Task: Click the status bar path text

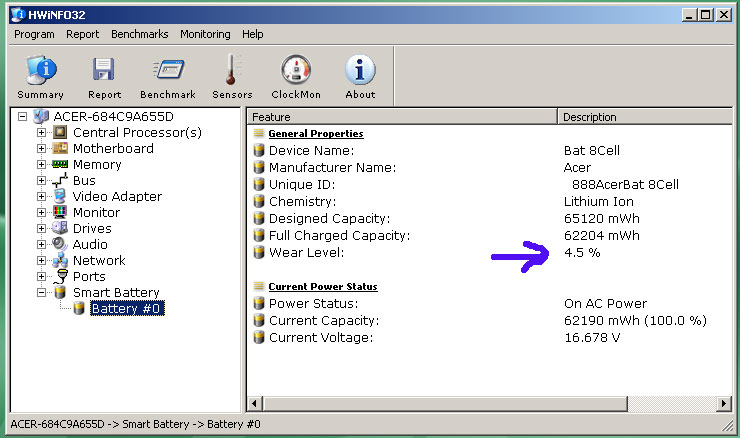Action: [x=135, y=424]
